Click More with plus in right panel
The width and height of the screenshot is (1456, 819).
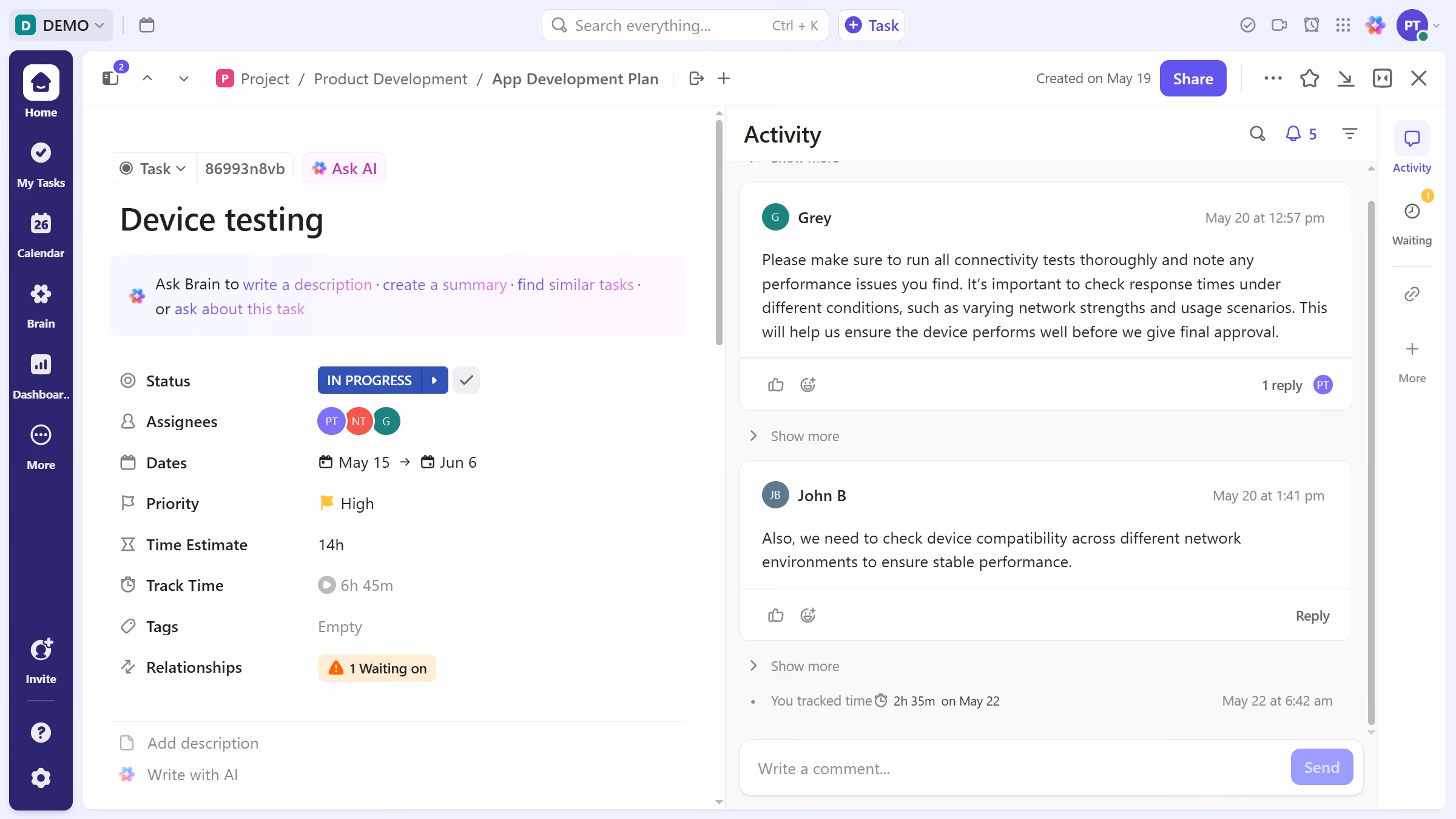(x=1412, y=362)
